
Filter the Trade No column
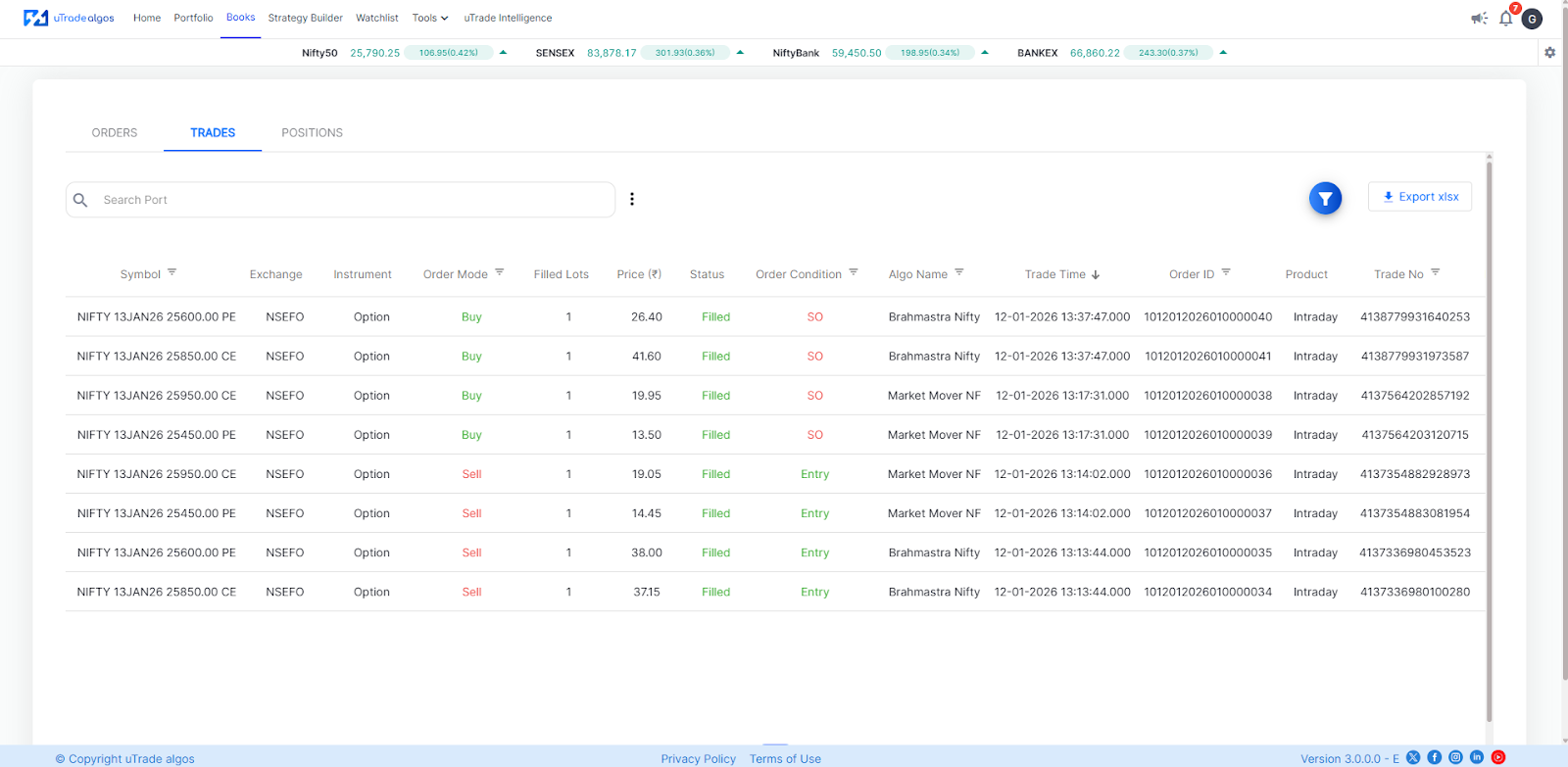click(x=1435, y=272)
